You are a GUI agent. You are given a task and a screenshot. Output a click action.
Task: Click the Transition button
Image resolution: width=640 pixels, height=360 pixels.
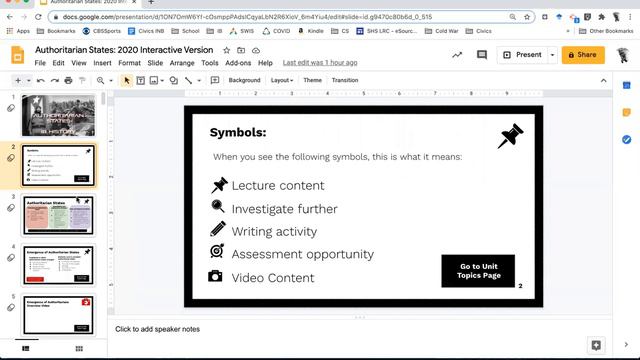pyautogui.click(x=345, y=80)
